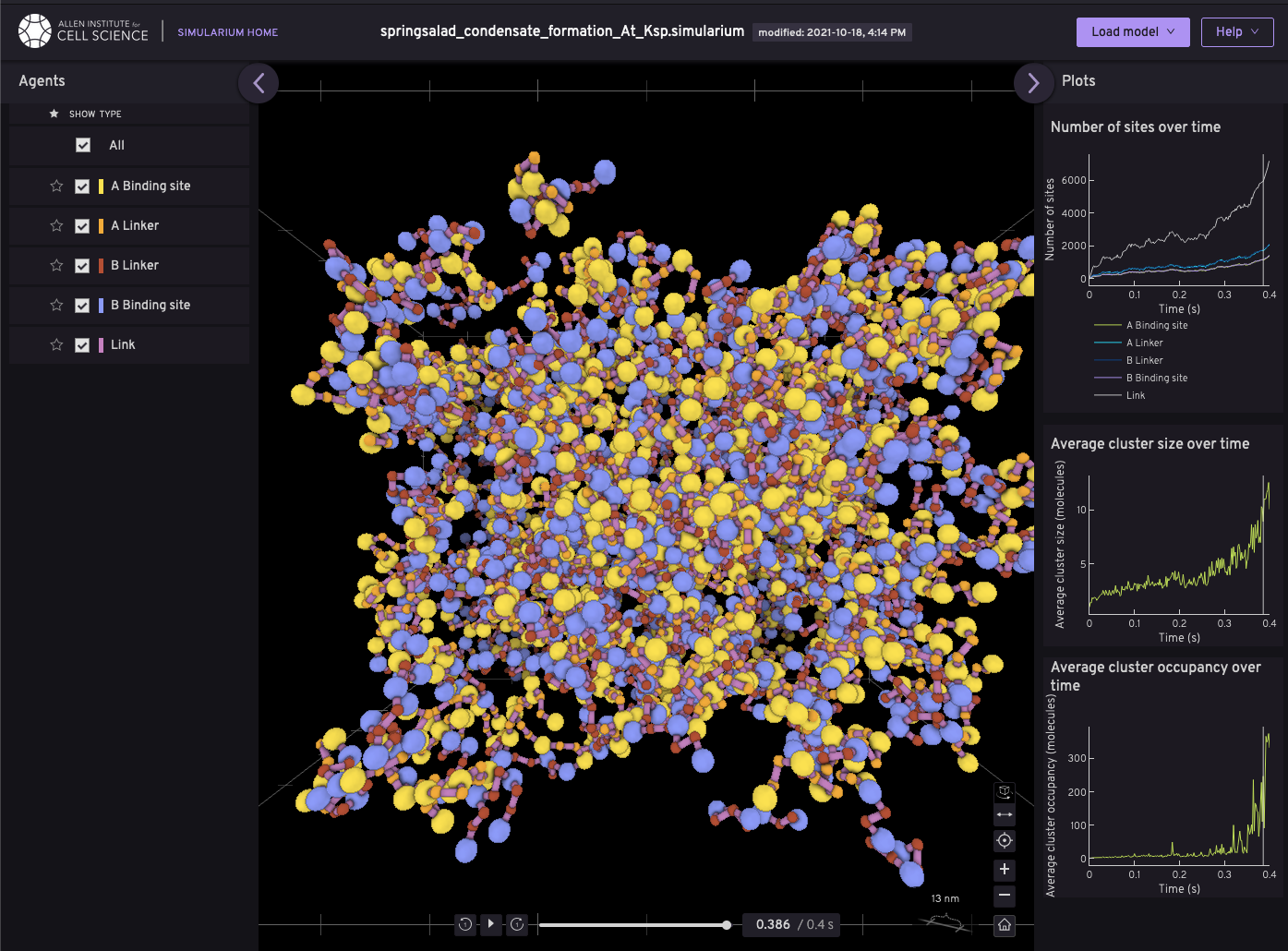Zoom out using the minus icon
The width and height of the screenshot is (1288, 951).
[x=1004, y=896]
